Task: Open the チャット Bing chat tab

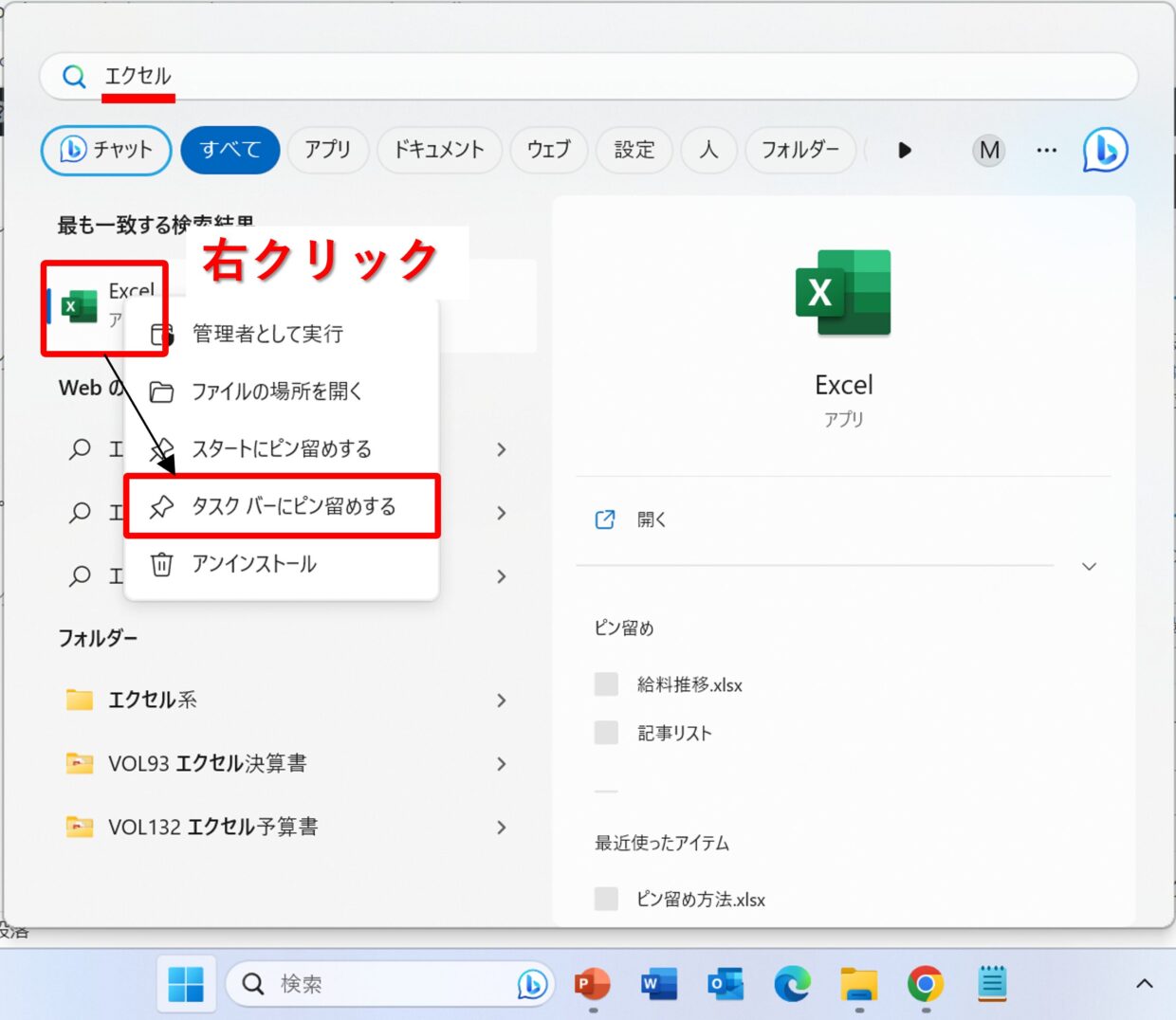Action: click(x=106, y=150)
